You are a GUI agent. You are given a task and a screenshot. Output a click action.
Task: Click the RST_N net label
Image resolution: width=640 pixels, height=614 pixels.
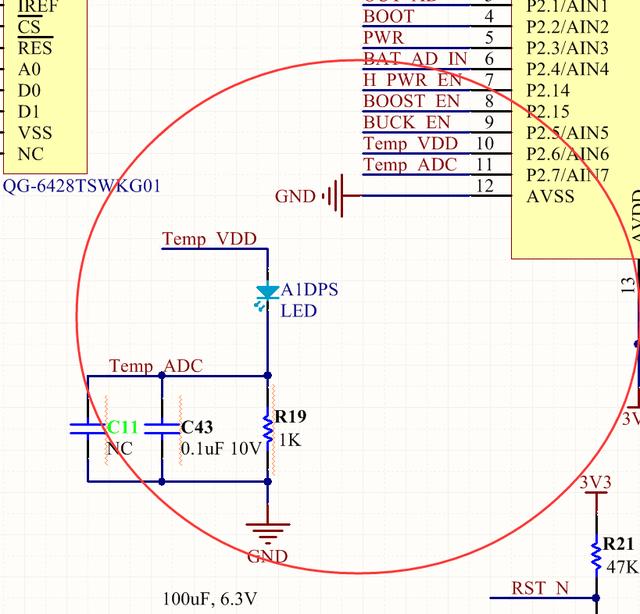(x=540, y=588)
